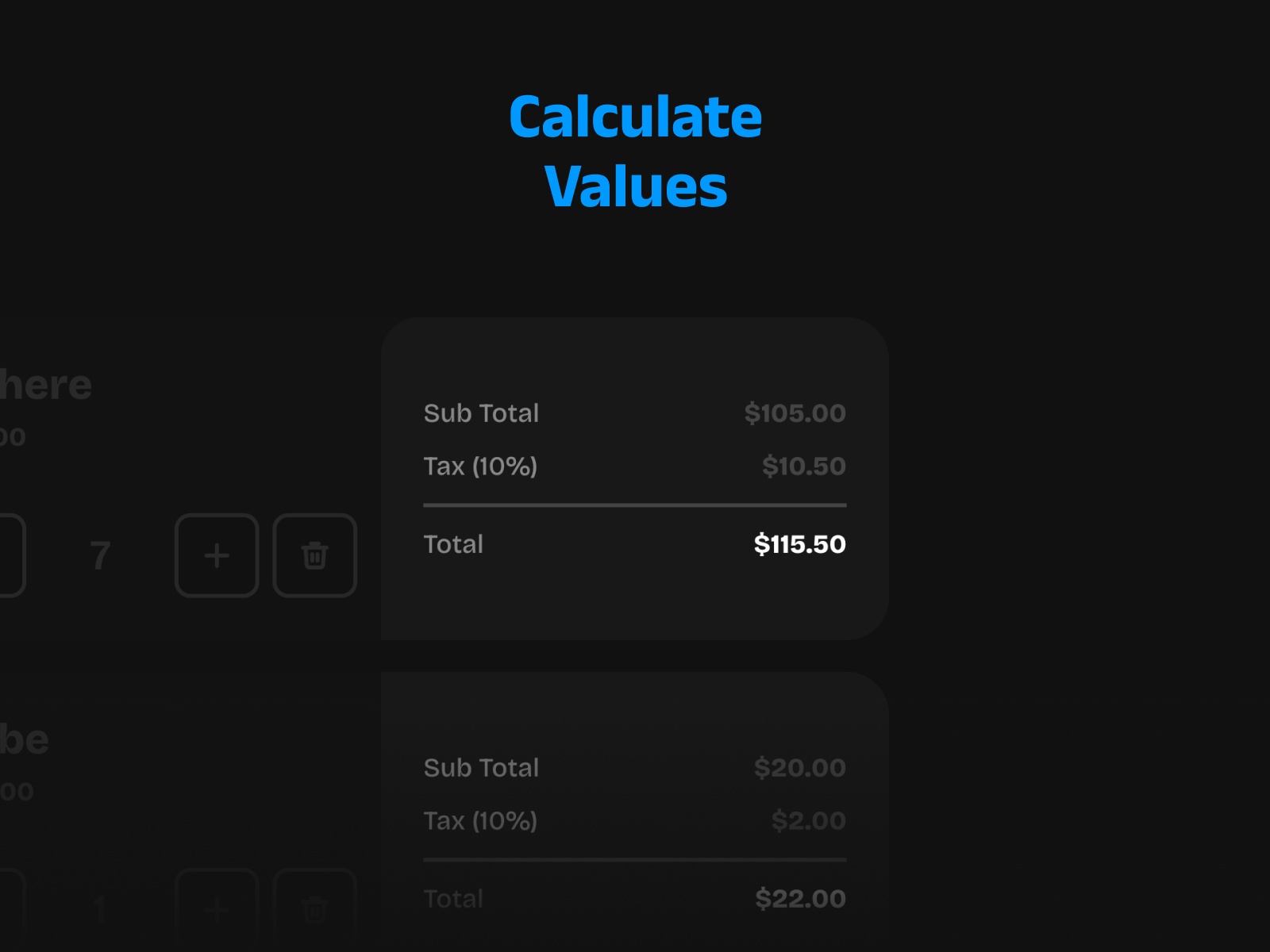
Task: Click the $115.50 total amount
Action: click(799, 544)
